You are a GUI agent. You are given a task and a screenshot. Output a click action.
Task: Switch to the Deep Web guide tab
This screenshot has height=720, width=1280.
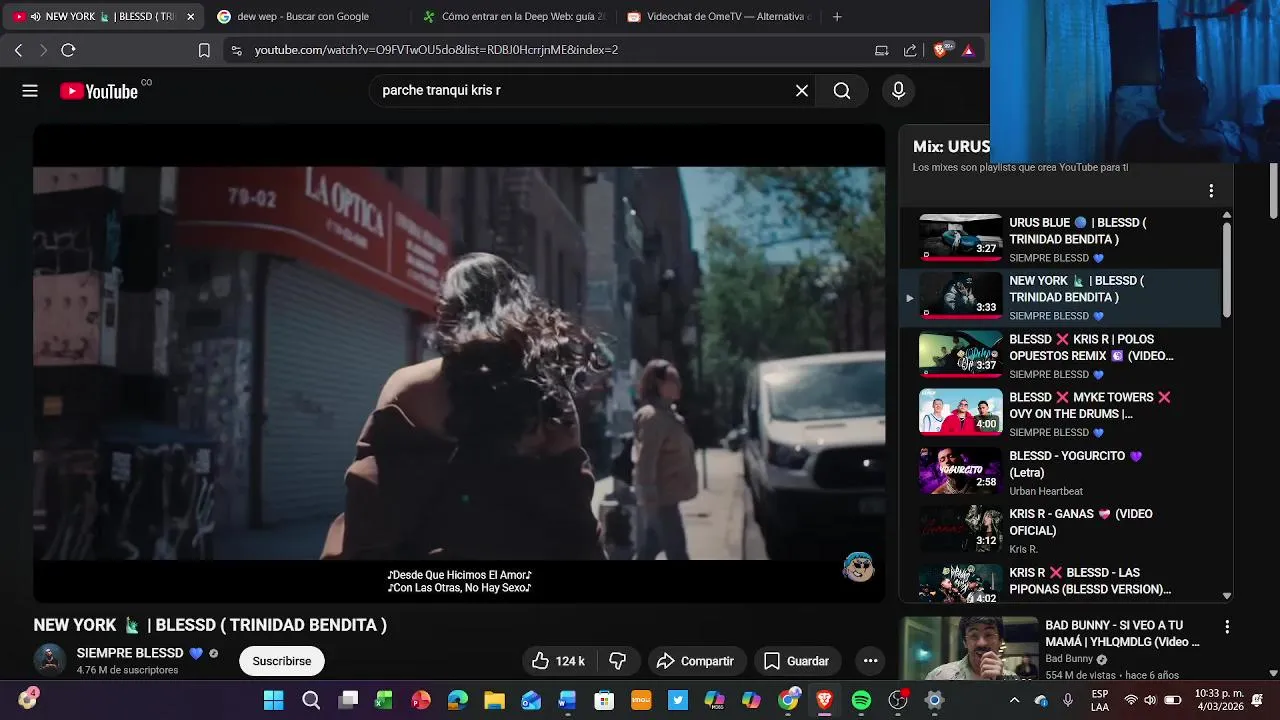[513, 16]
